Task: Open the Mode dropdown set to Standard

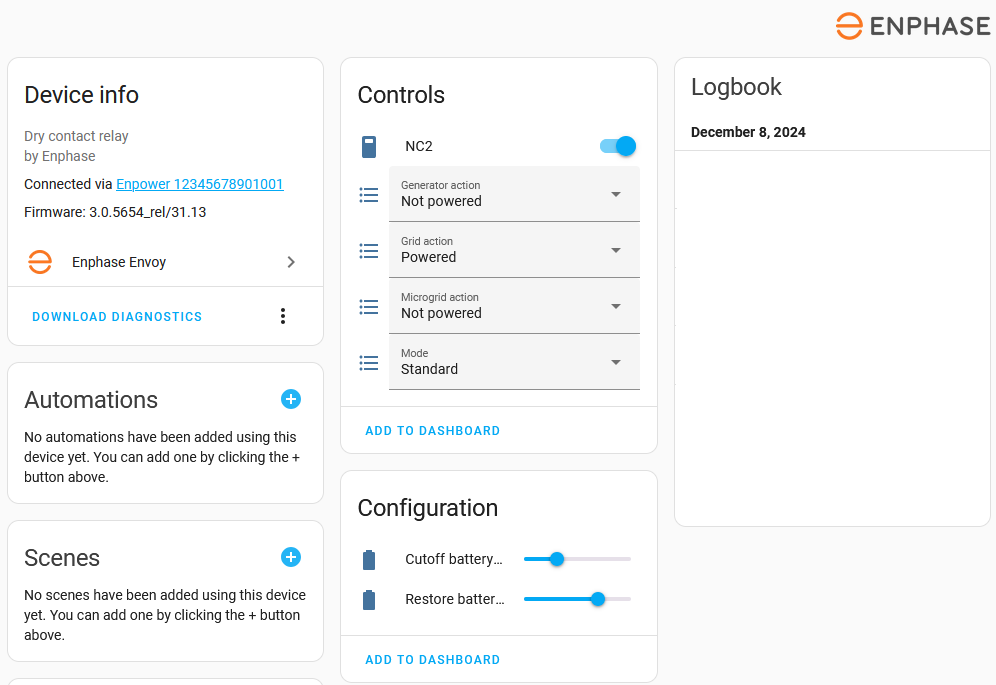Action: tap(514, 362)
